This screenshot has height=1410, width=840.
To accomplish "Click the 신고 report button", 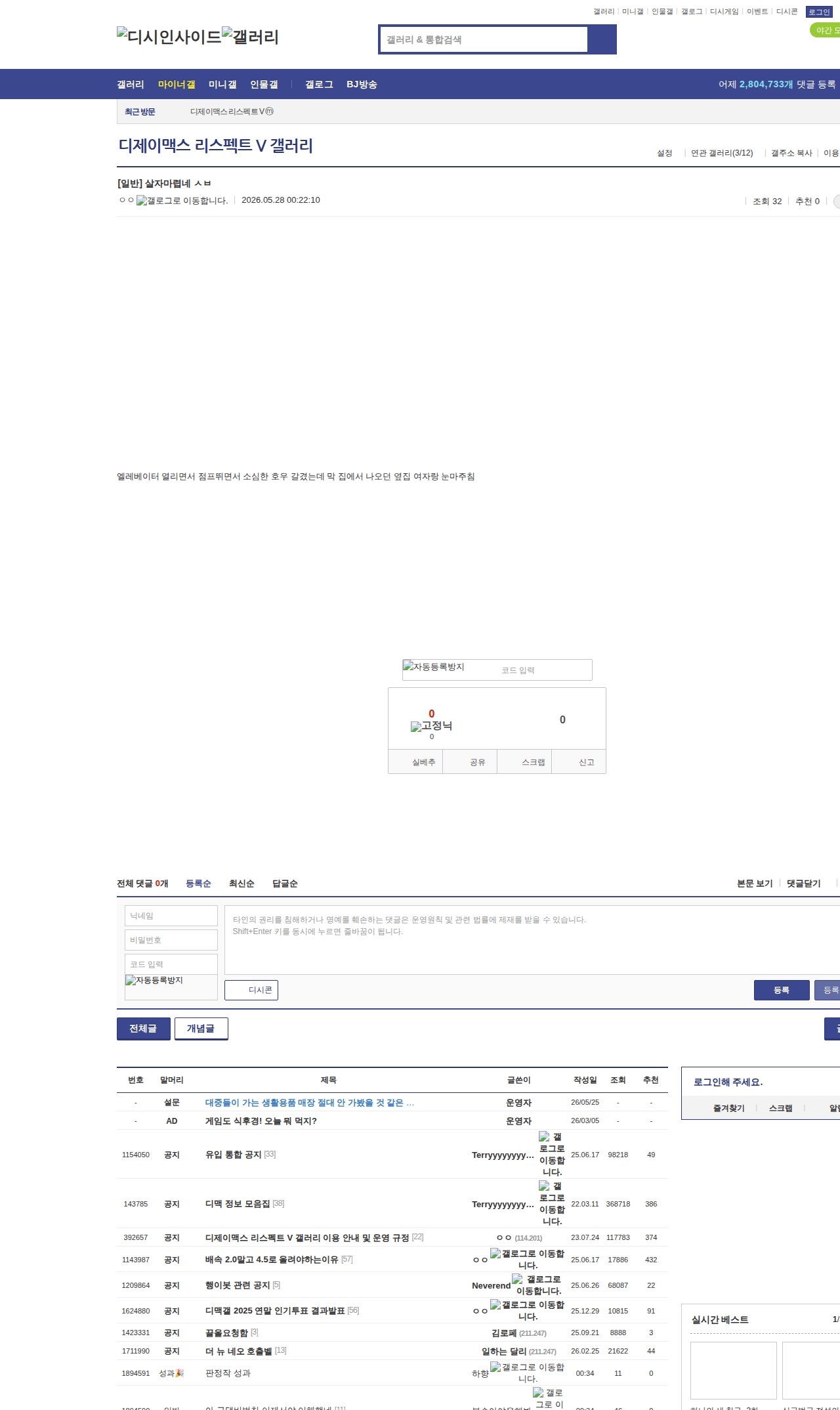I will [579, 761].
